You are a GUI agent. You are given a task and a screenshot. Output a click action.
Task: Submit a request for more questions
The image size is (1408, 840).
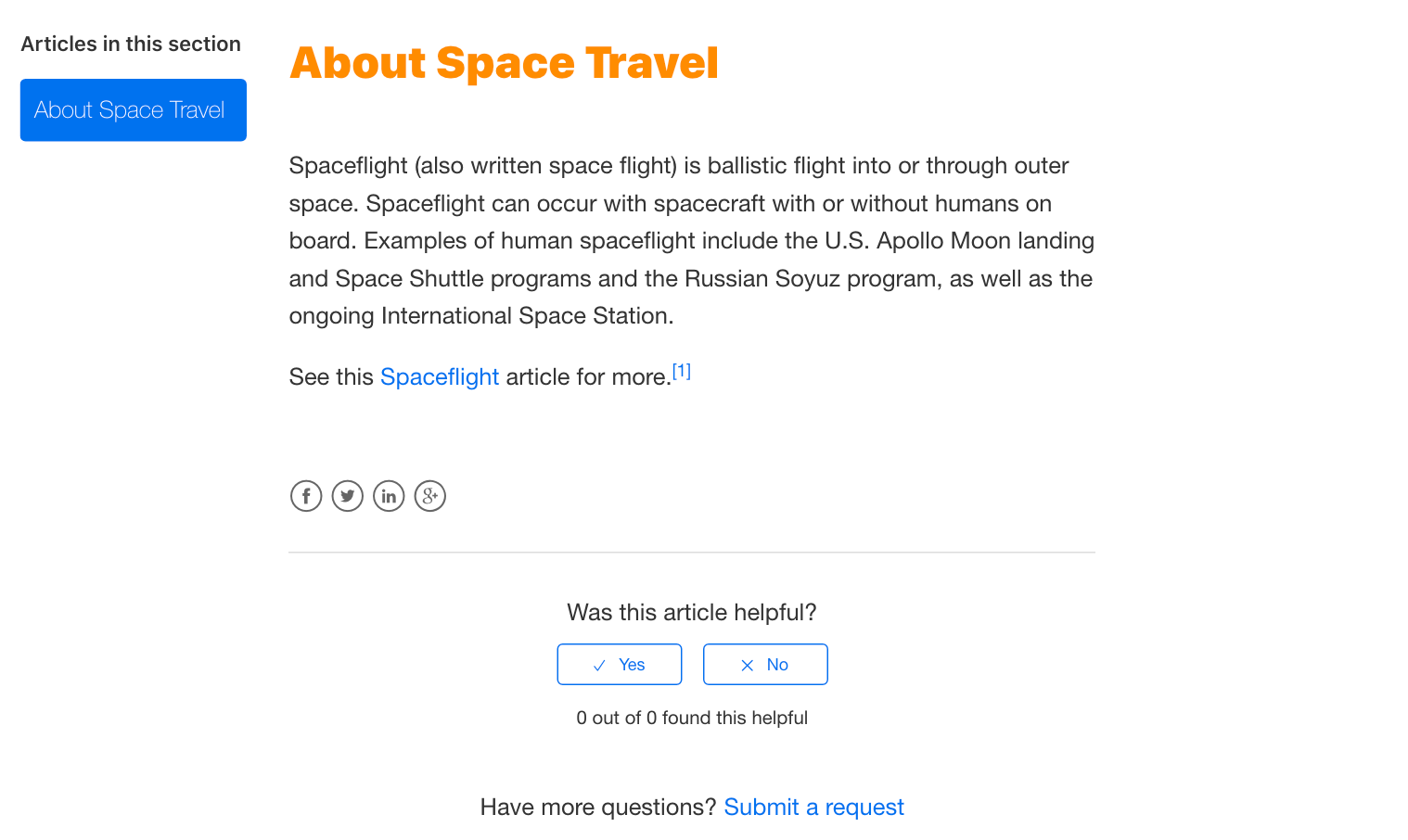[x=813, y=807]
